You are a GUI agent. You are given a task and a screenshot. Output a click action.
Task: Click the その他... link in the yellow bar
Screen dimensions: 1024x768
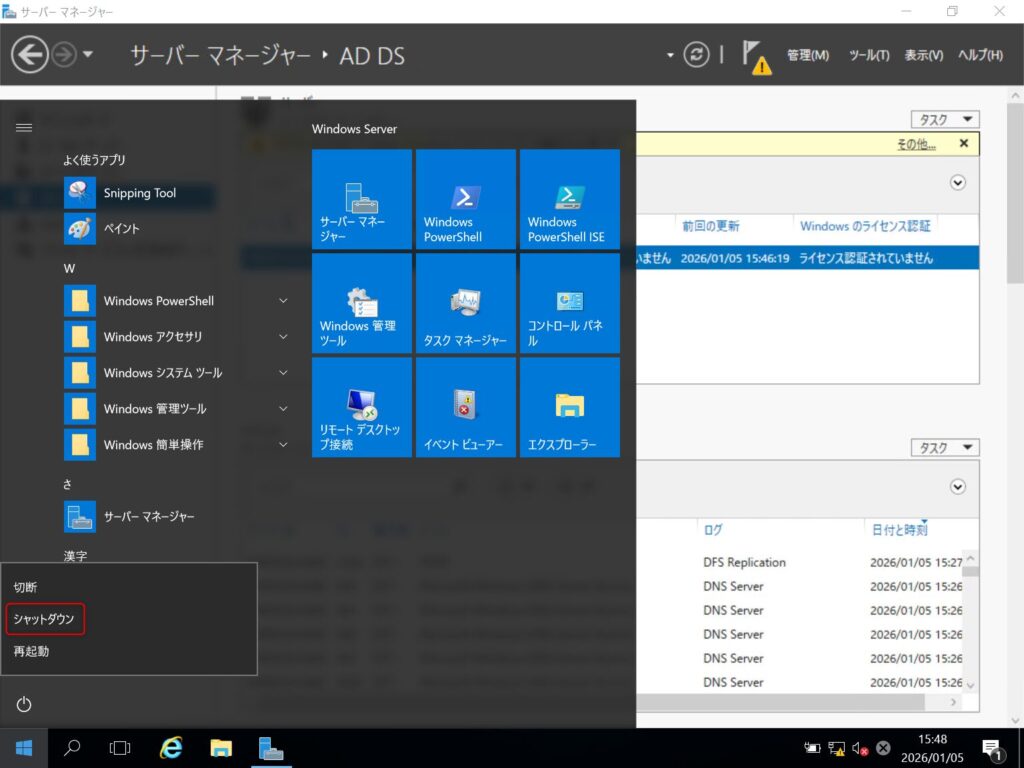click(x=916, y=144)
